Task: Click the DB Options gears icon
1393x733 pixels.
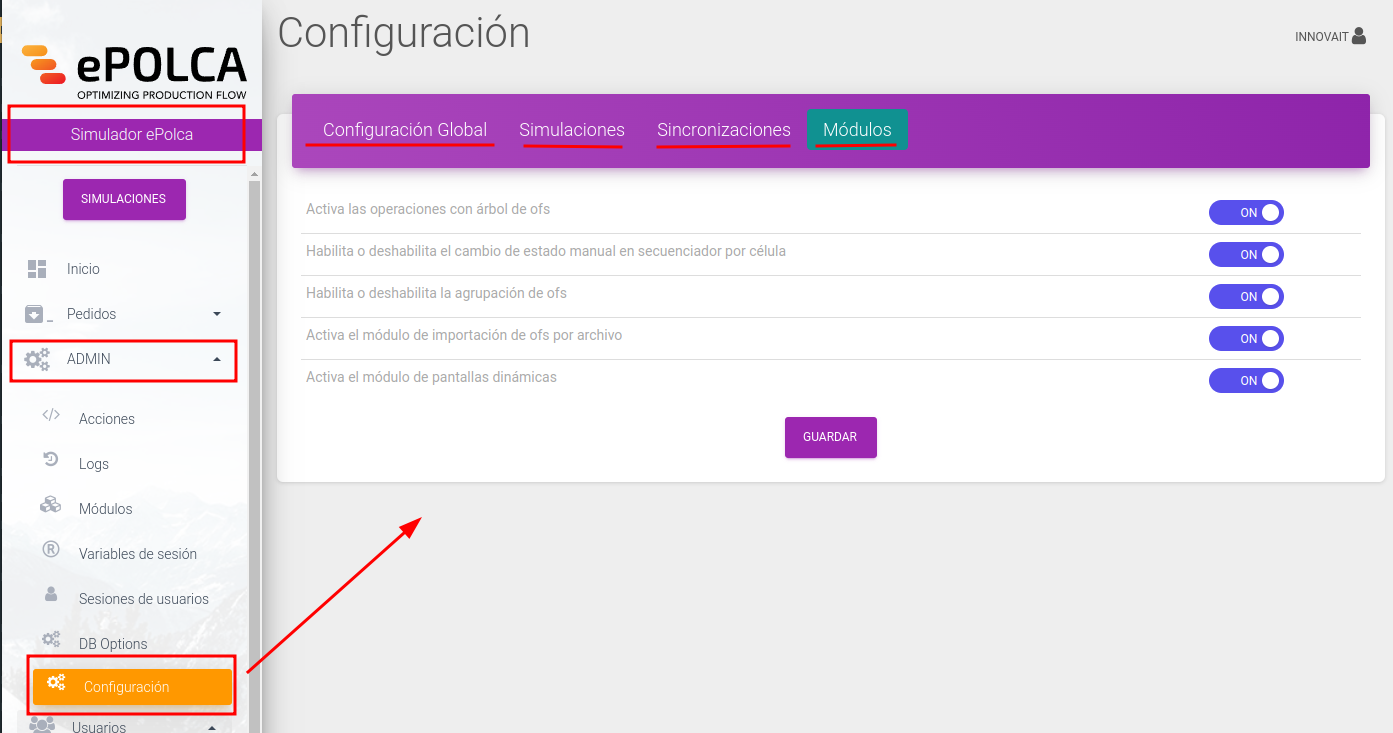Action: [51, 639]
